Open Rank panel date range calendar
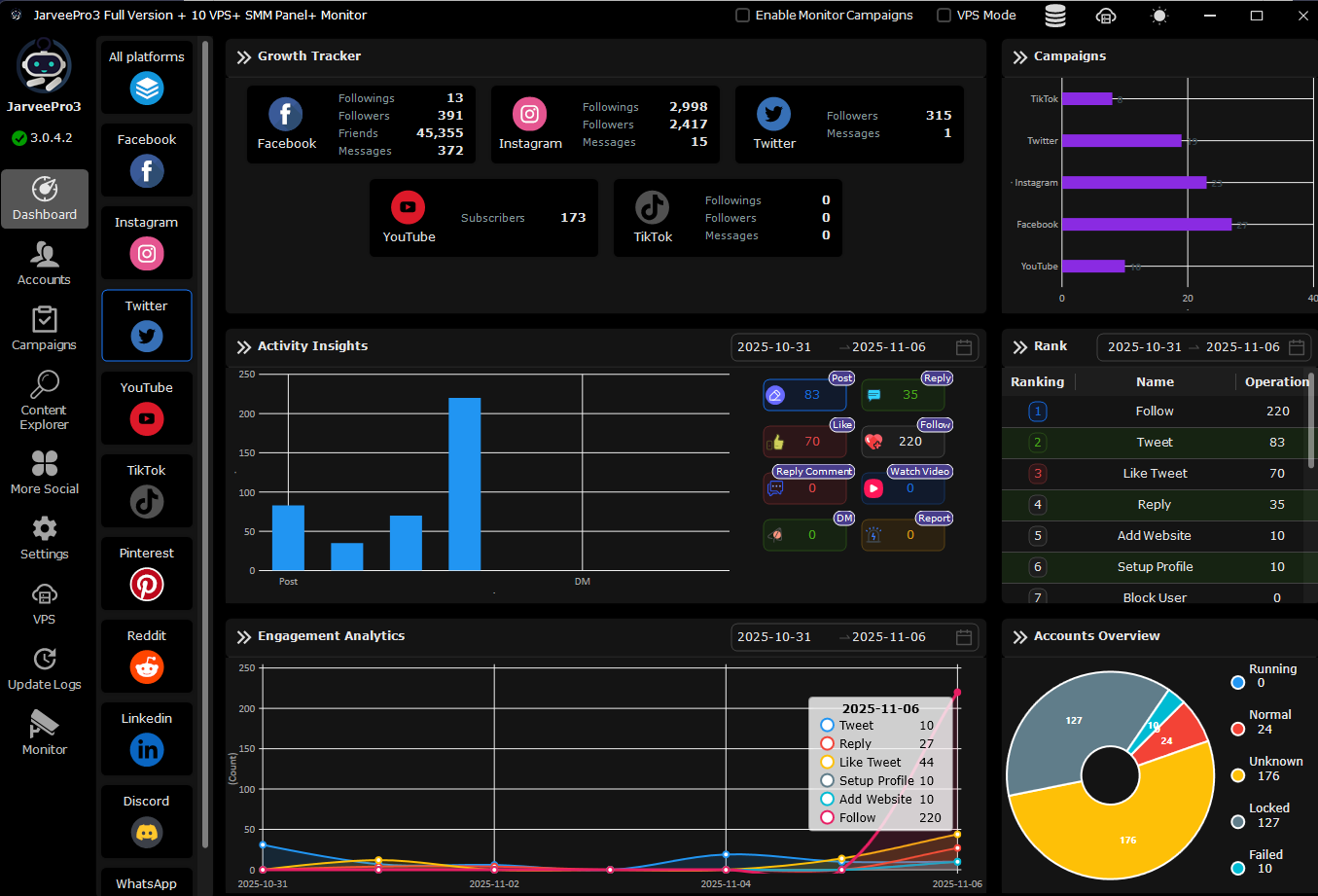 pos(1297,347)
